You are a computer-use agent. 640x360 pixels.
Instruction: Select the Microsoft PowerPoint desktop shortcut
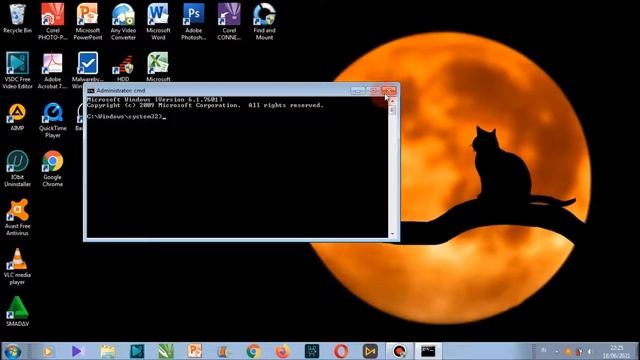coord(87,21)
